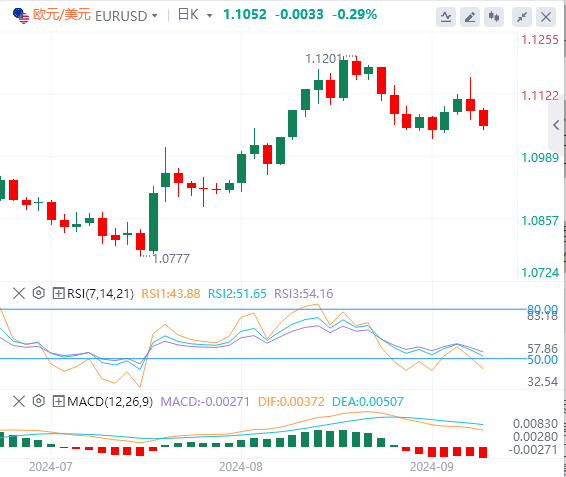Remove the RSI indicator panel
Image resolution: width=566 pixels, height=477 pixels.
(x=19, y=293)
